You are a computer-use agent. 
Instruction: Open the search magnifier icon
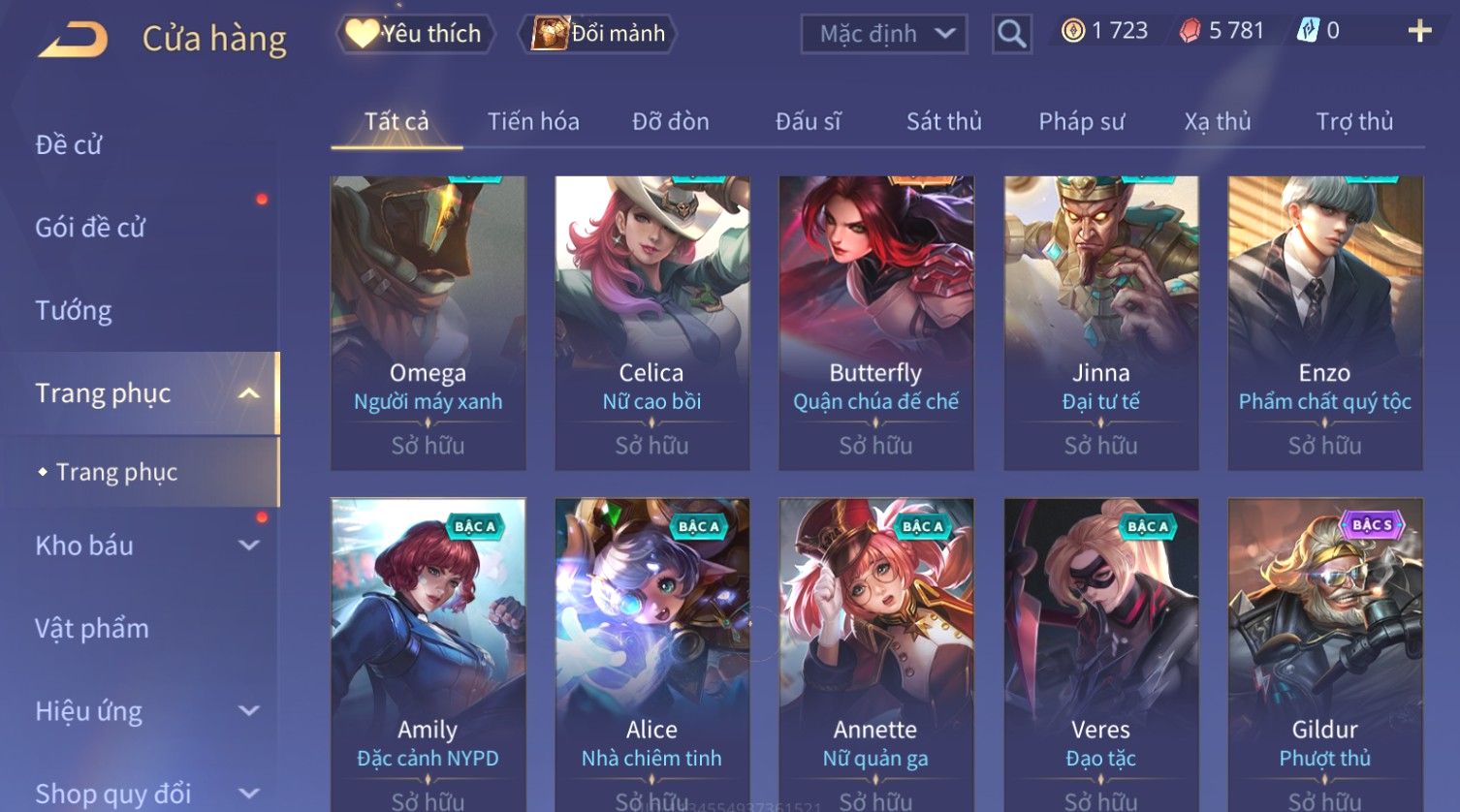click(1011, 34)
